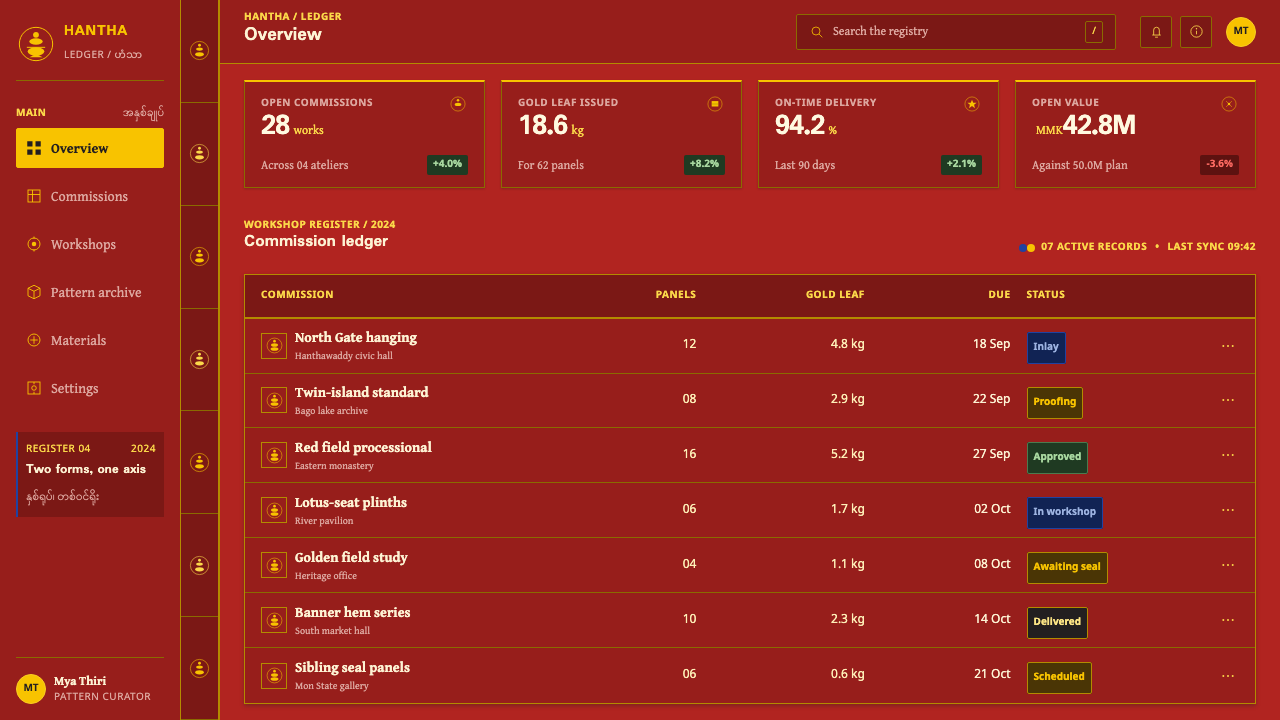Viewport: 1280px width, 720px height.
Task: Click the star icon on On-Time Delivery card
Action: [972, 103]
